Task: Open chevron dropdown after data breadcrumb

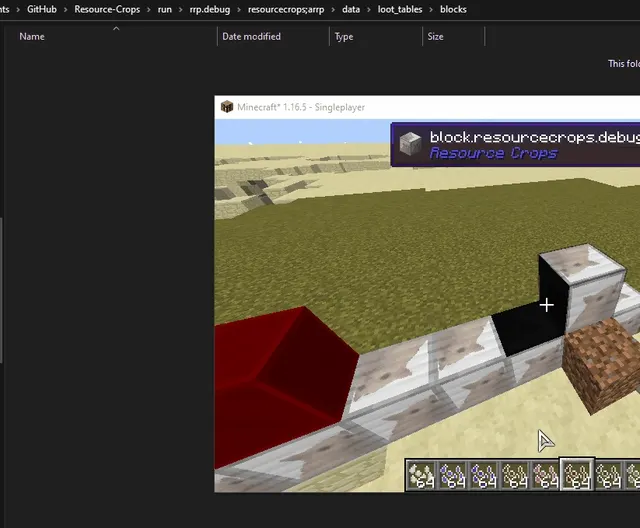Action: pyautogui.click(x=369, y=9)
